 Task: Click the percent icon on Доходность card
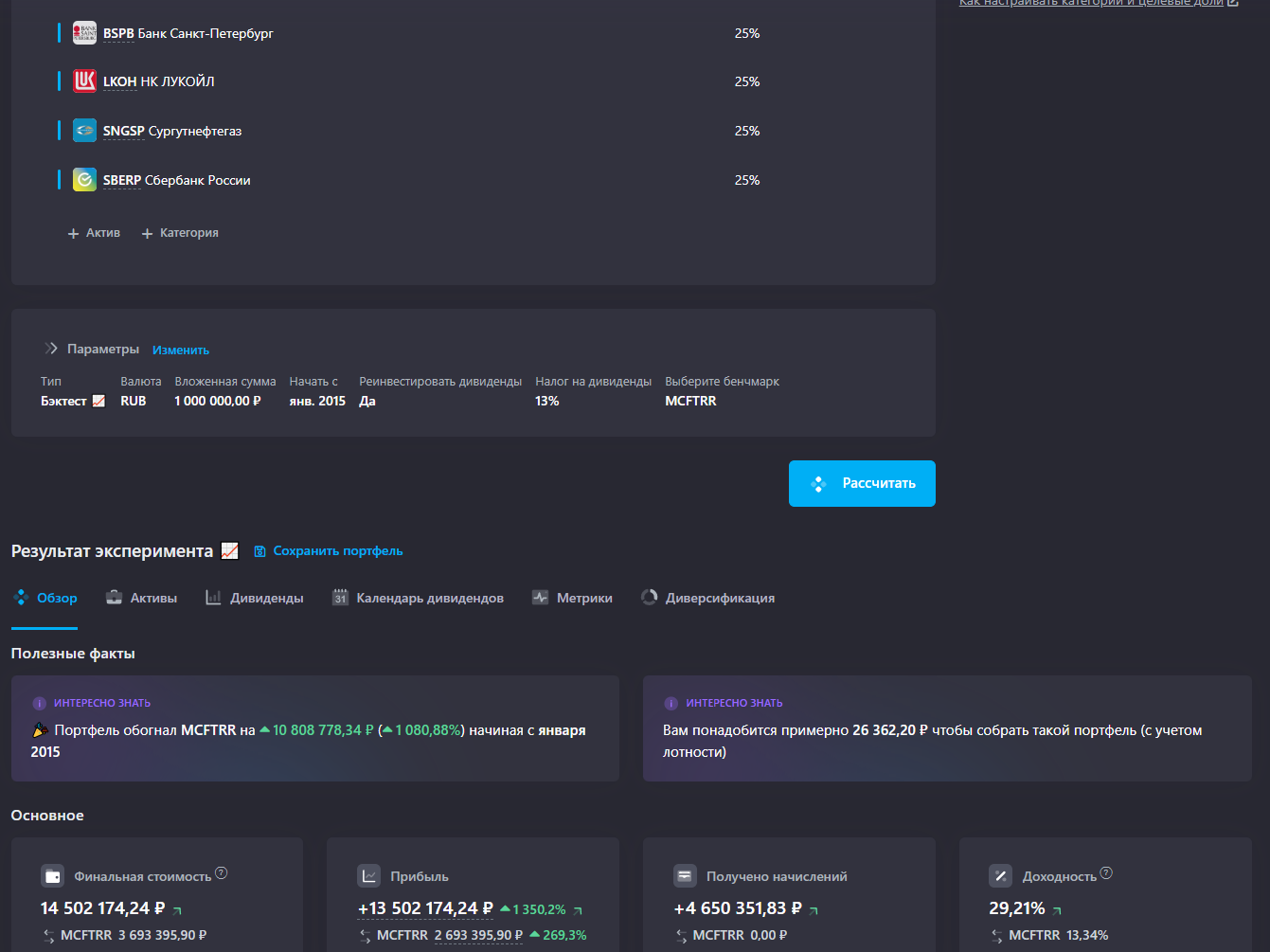1000,876
